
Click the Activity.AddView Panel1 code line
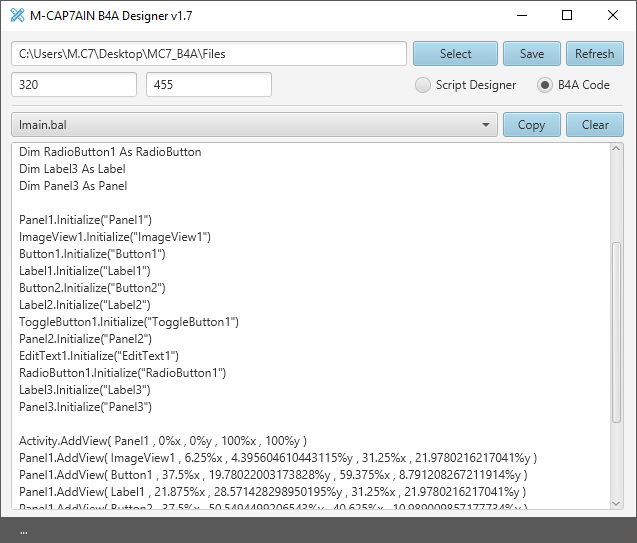163,441
